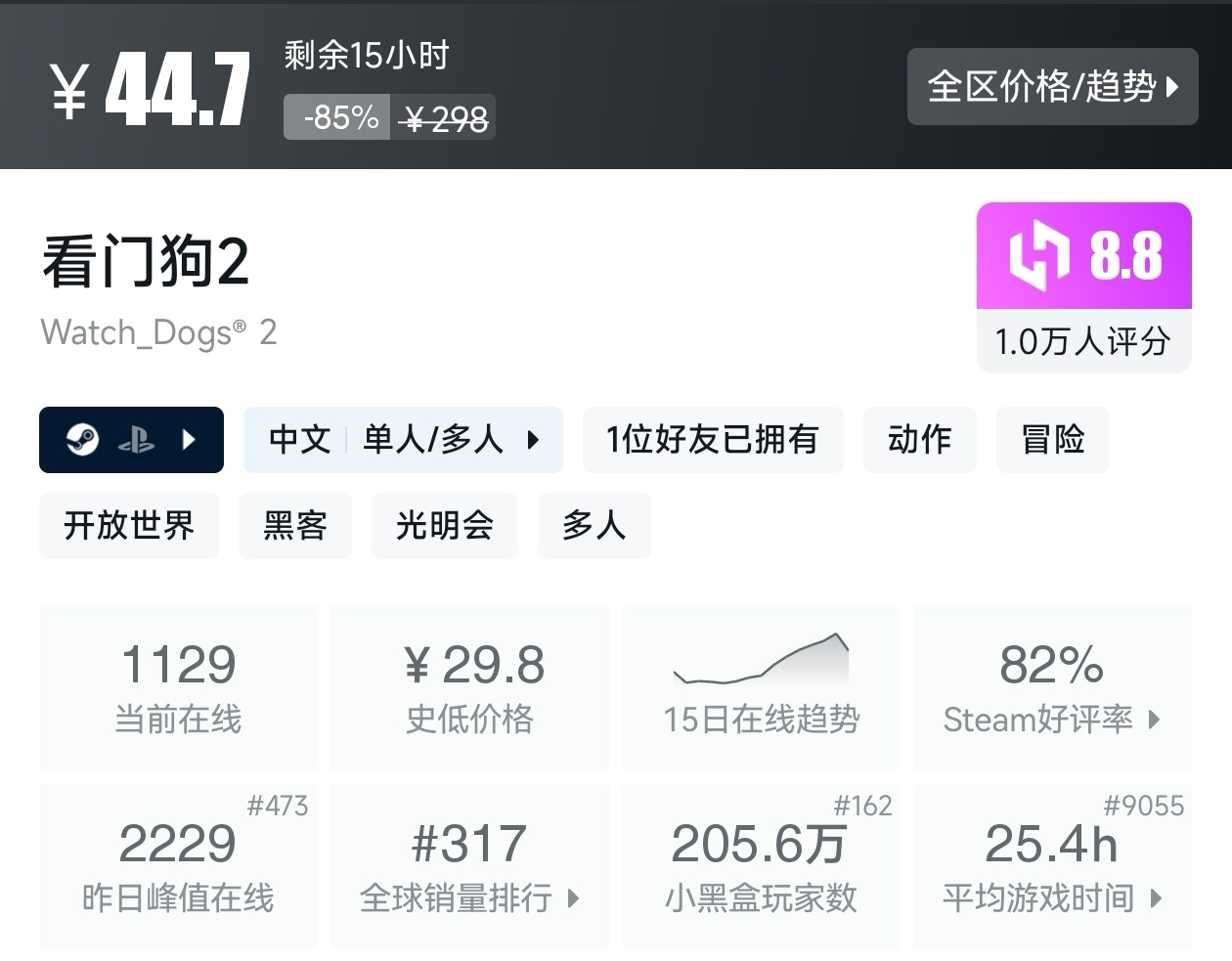The height and width of the screenshot is (961, 1232).
Task: Tap the Watch_Dogs® 2 subtitle
Action: (x=158, y=333)
